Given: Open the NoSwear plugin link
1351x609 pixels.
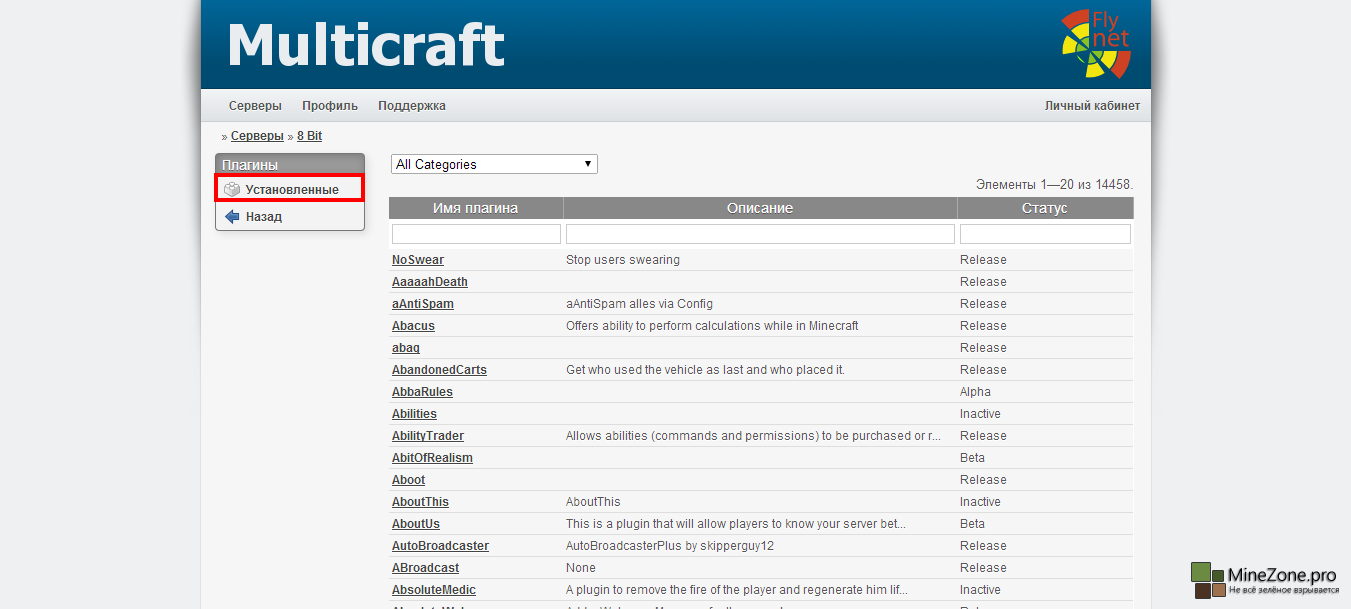Looking at the screenshot, I should 418,260.
